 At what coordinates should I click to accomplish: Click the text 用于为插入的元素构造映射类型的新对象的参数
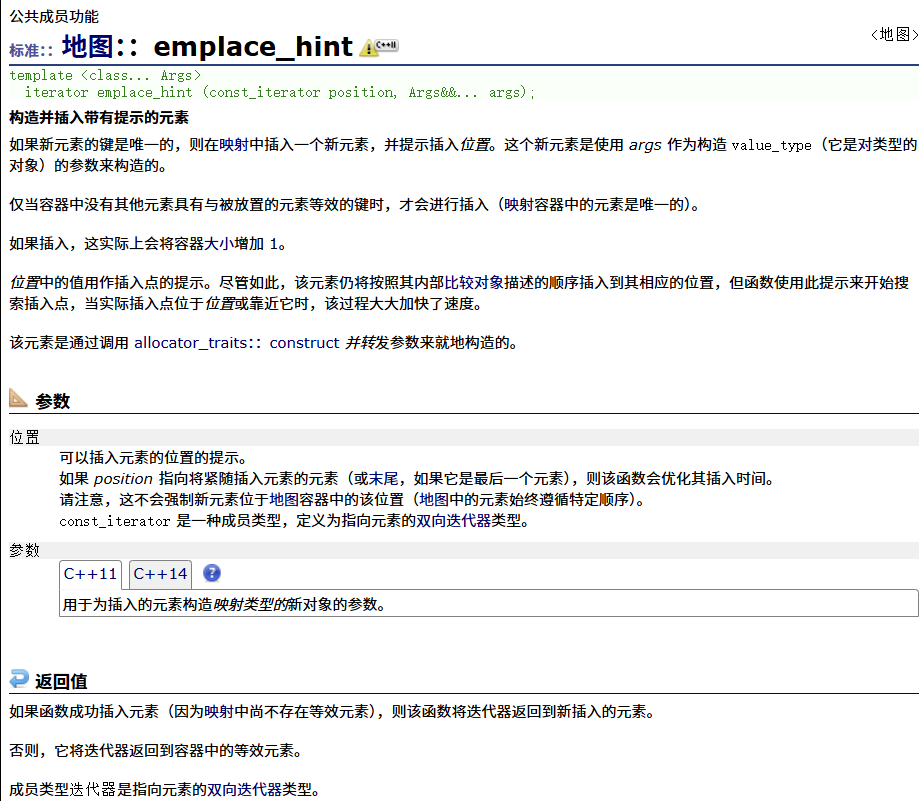(x=224, y=604)
